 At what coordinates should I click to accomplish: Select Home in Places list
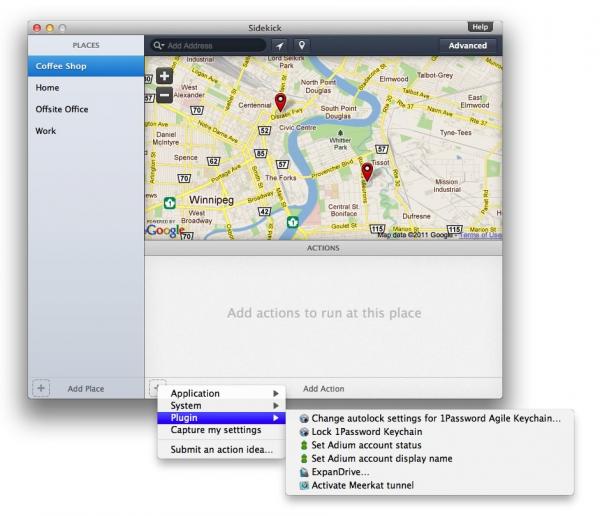coord(86,88)
